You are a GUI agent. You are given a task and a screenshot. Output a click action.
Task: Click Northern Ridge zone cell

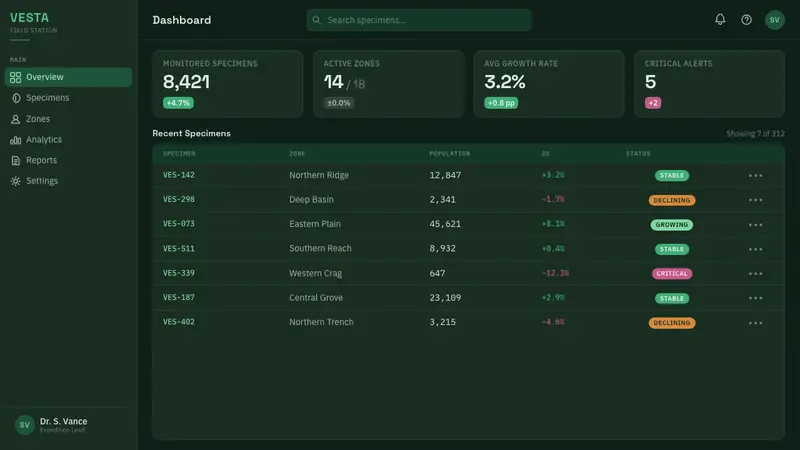[319, 175]
